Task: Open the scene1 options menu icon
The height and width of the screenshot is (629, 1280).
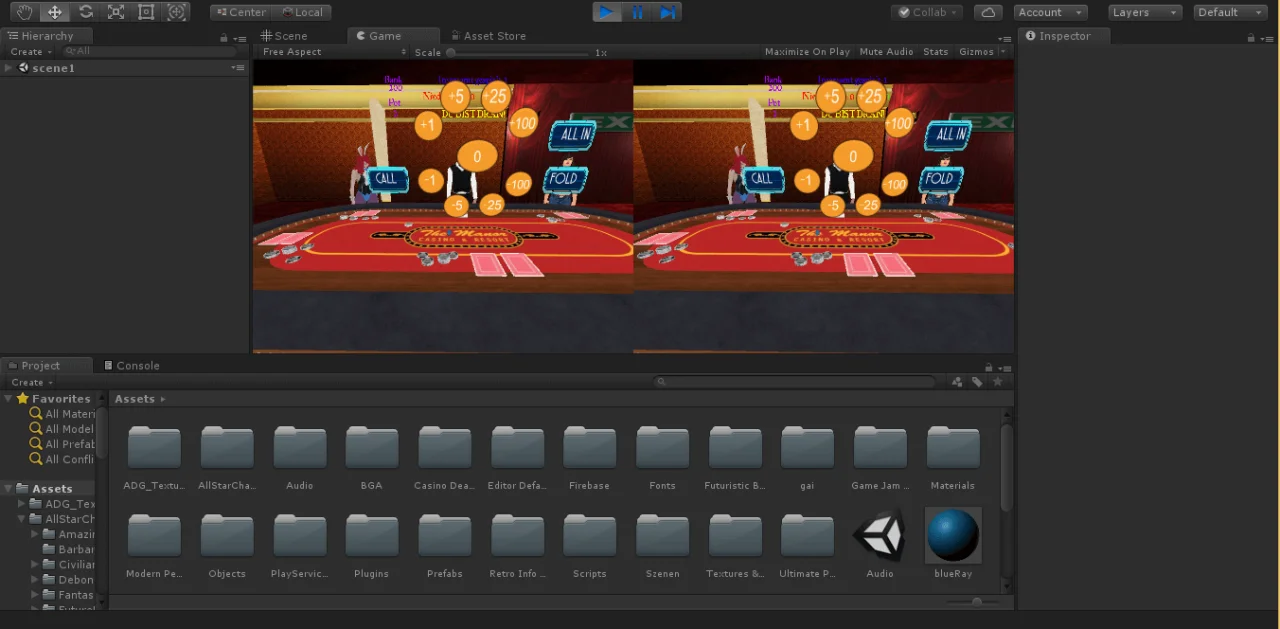Action: pyautogui.click(x=237, y=68)
